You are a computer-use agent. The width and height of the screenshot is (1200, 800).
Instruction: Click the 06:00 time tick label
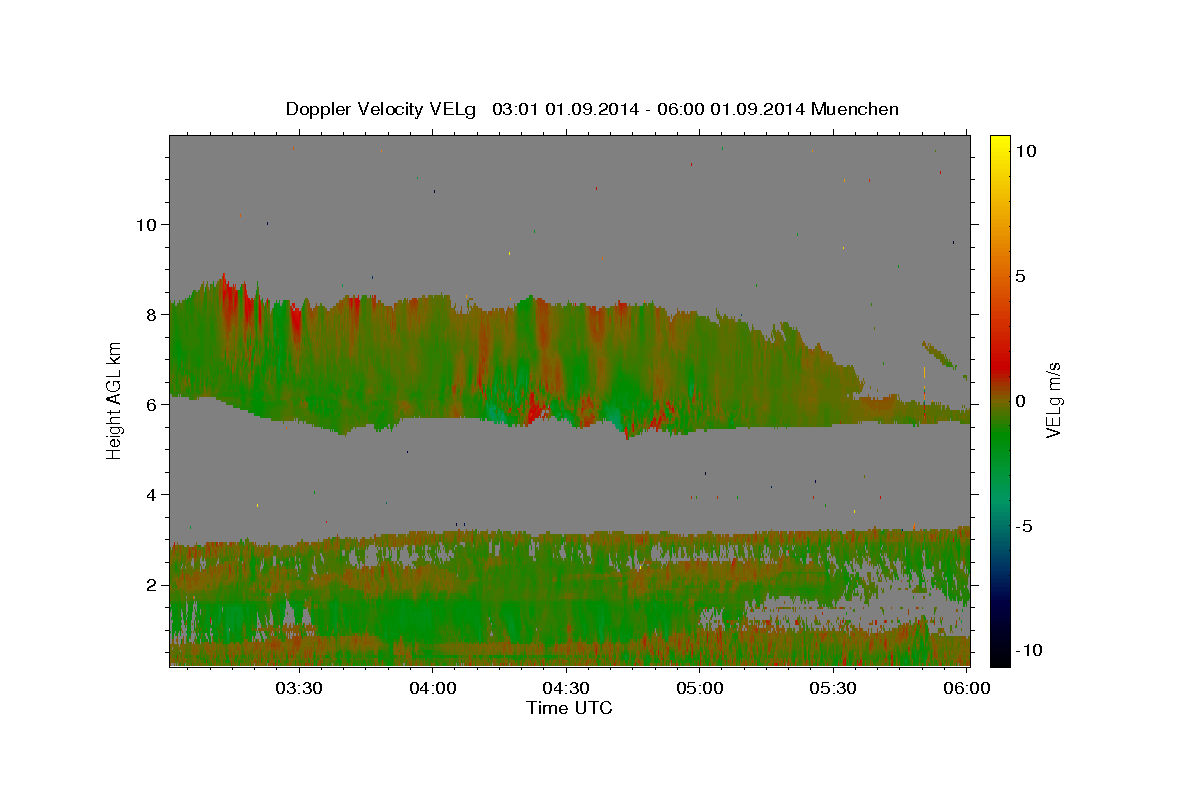pos(967,688)
